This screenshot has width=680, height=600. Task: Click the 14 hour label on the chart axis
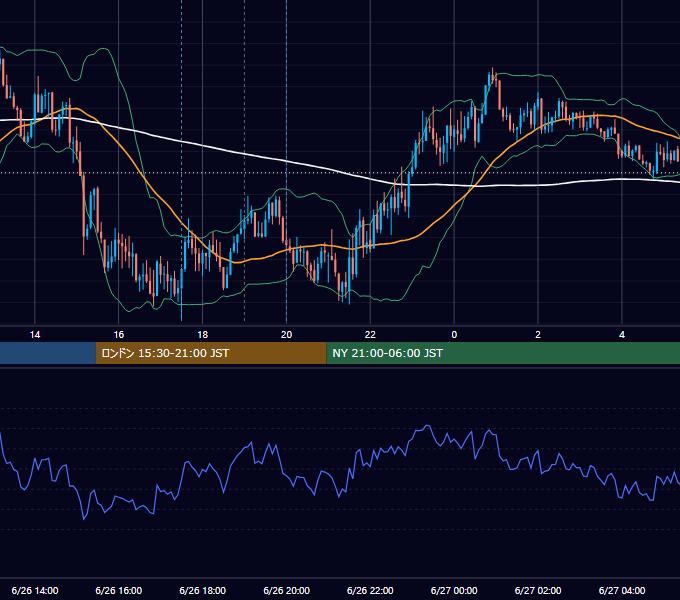(35, 335)
